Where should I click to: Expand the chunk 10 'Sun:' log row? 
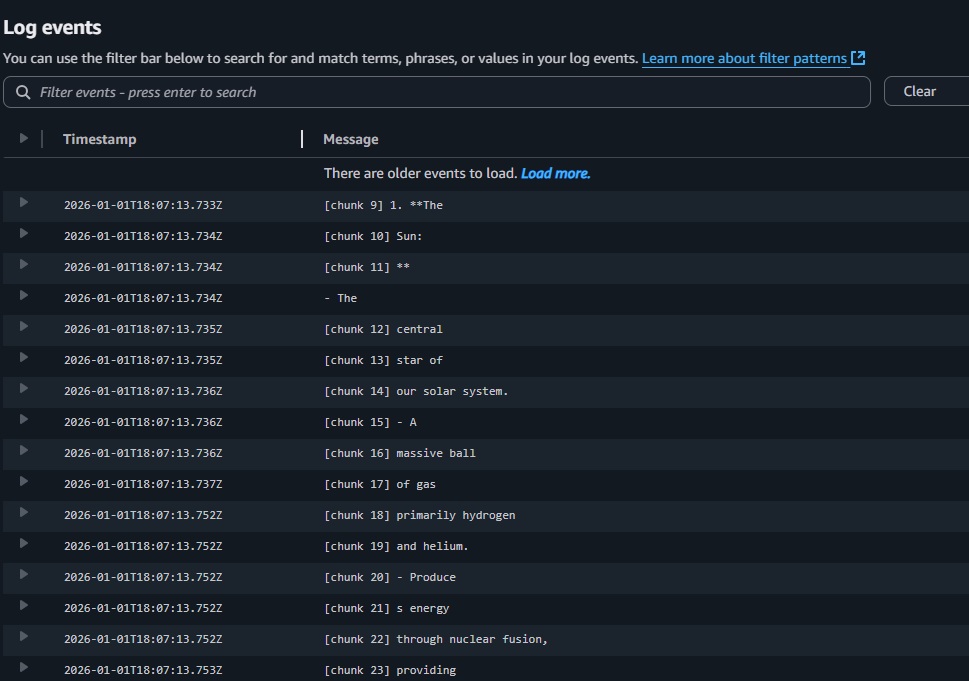point(24,234)
